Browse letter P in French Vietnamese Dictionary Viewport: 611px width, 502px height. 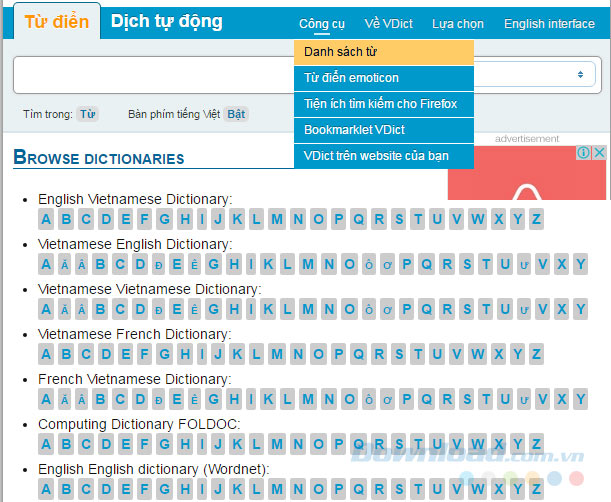pyautogui.click(x=406, y=399)
